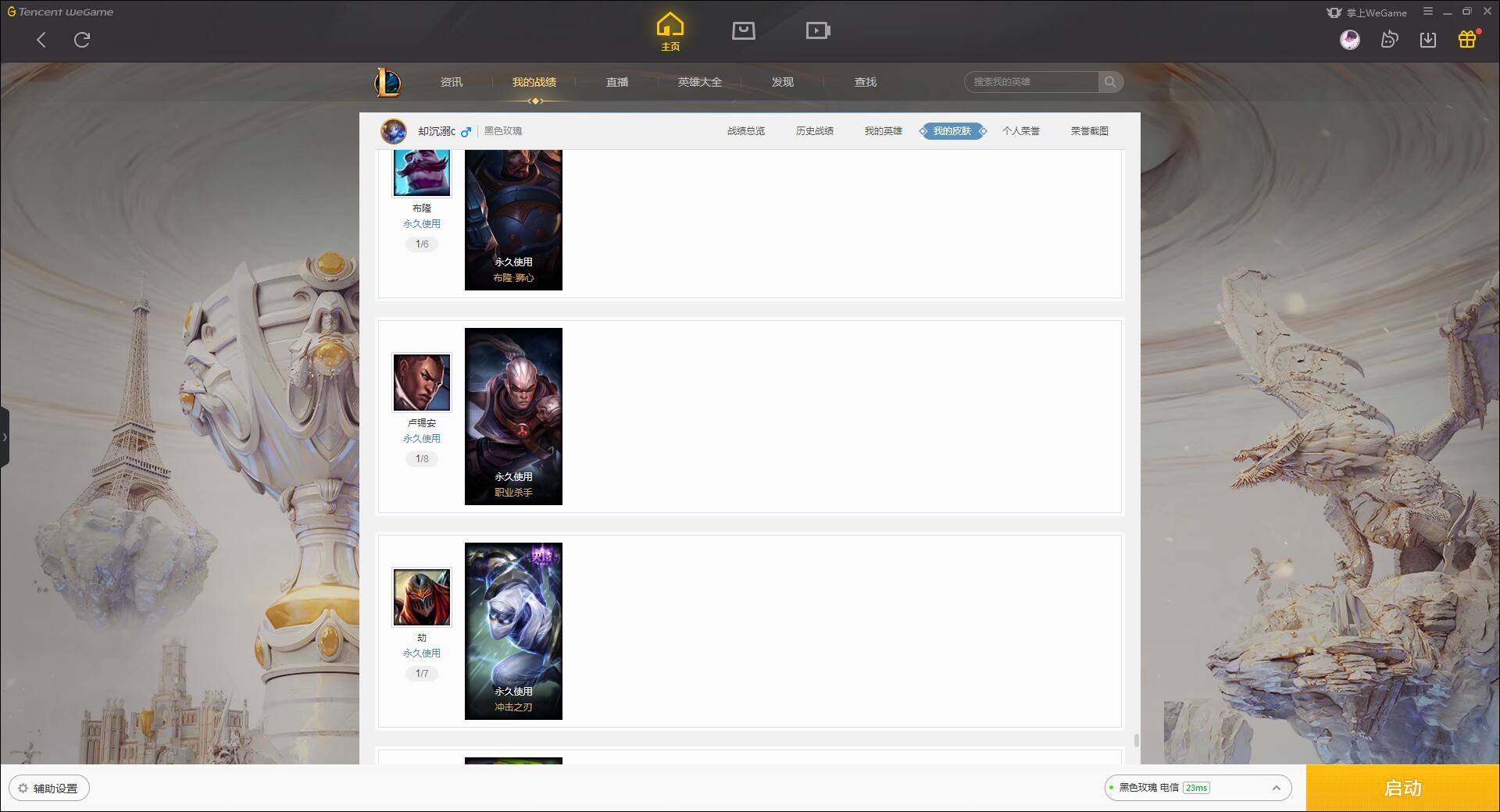The width and height of the screenshot is (1500, 812).
Task: Expand the 黑色玫瑰 电信 server dropdown
Action: click(1198, 788)
